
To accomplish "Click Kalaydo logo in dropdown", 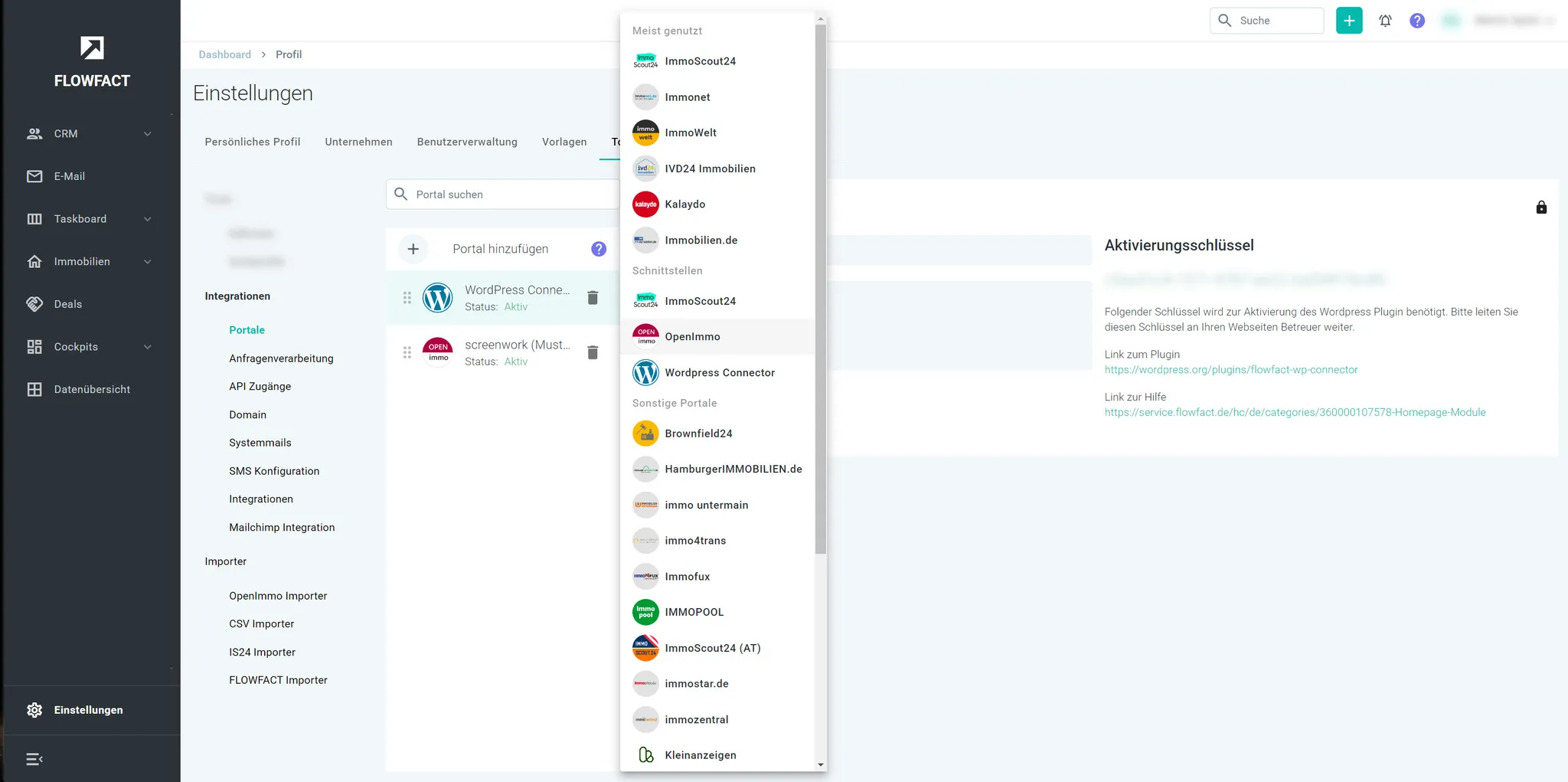I will (645, 204).
